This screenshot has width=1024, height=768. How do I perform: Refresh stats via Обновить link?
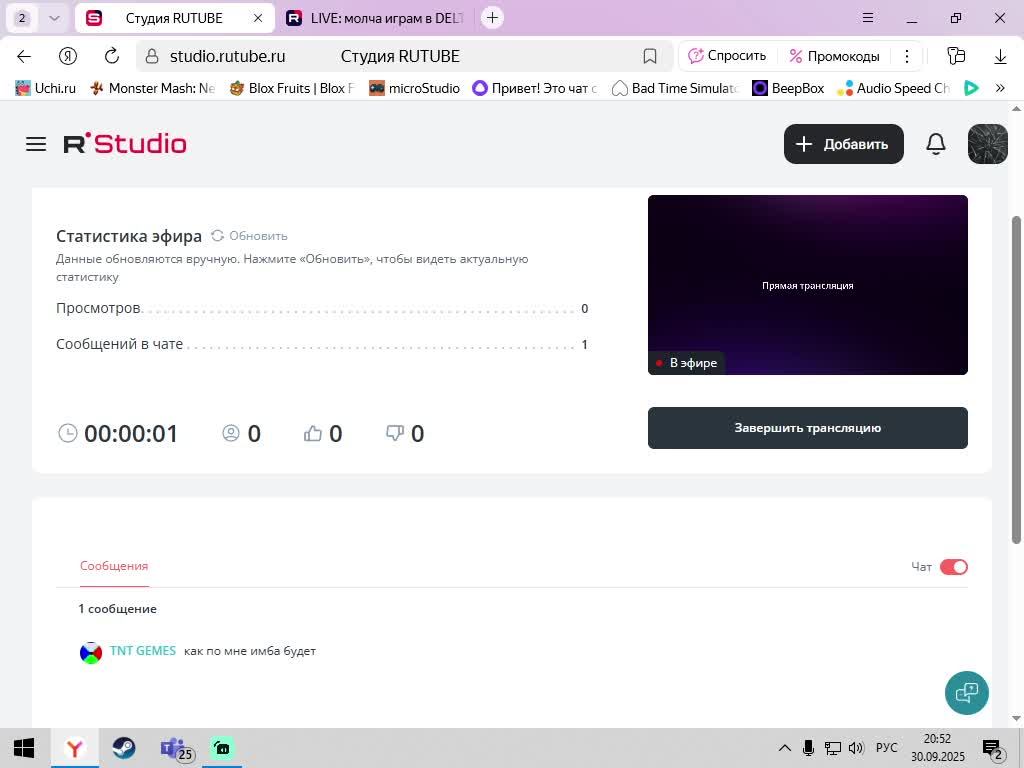[x=249, y=236]
